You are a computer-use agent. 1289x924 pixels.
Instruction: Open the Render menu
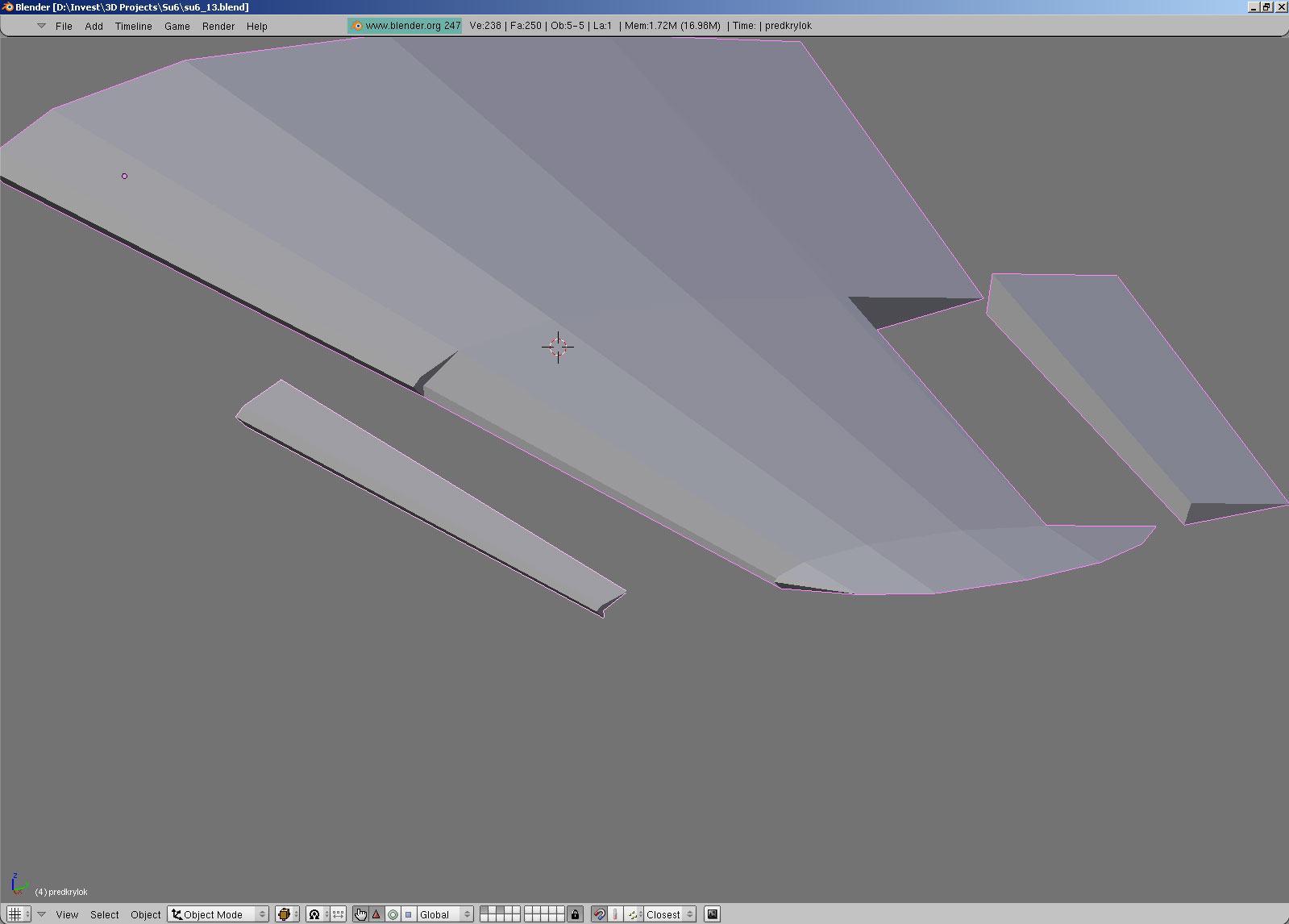218,27
